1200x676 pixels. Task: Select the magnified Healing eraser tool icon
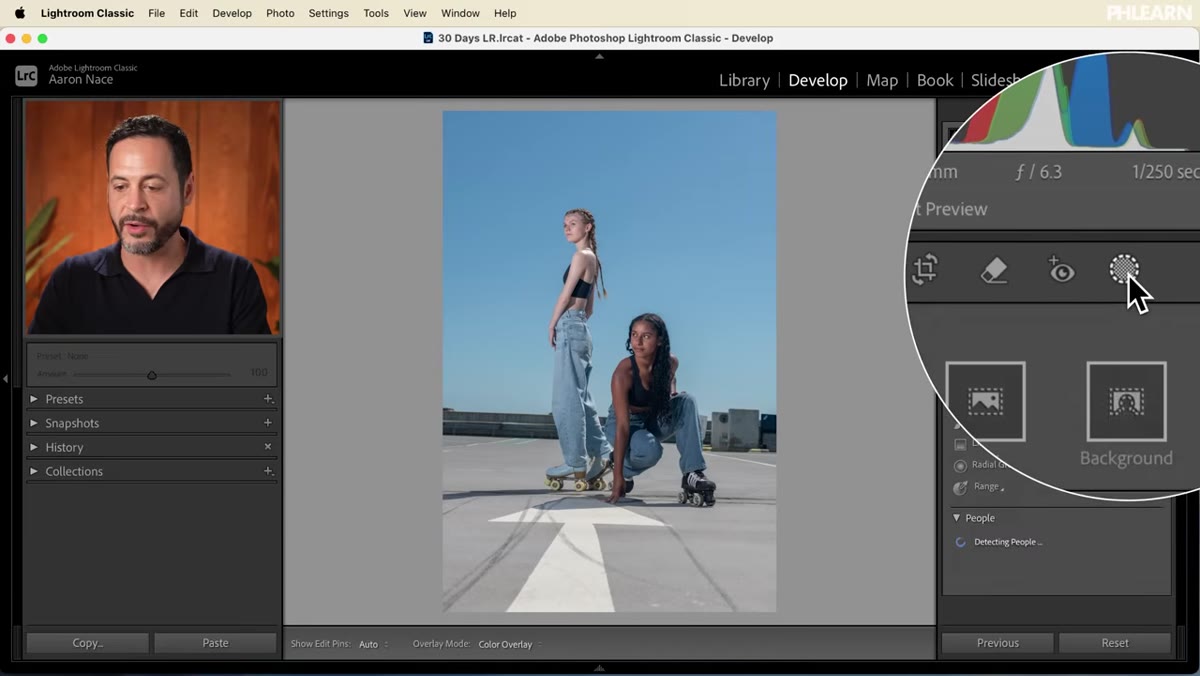tap(993, 270)
